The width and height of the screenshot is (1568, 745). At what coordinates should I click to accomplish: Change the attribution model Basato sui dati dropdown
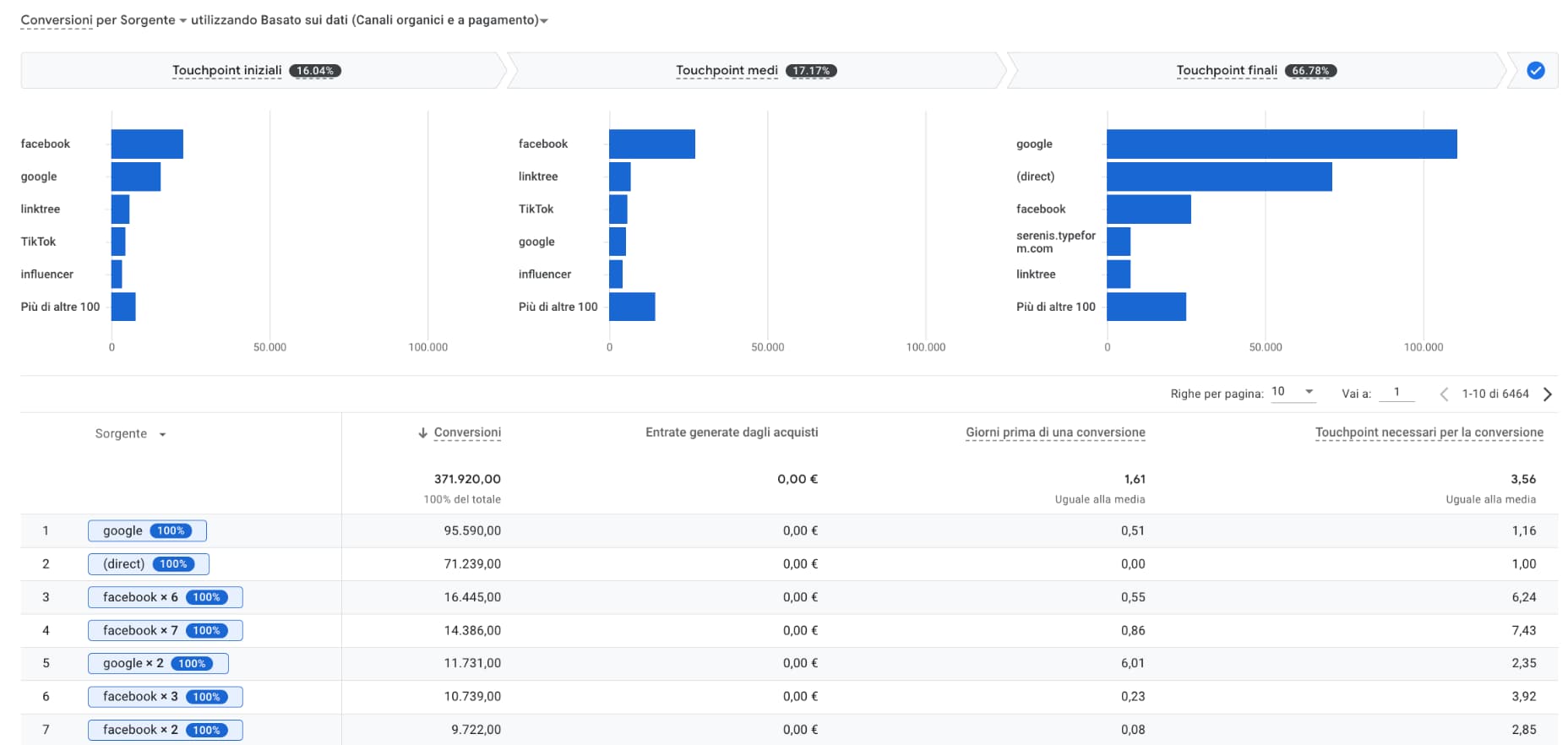[x=543, y=20]
